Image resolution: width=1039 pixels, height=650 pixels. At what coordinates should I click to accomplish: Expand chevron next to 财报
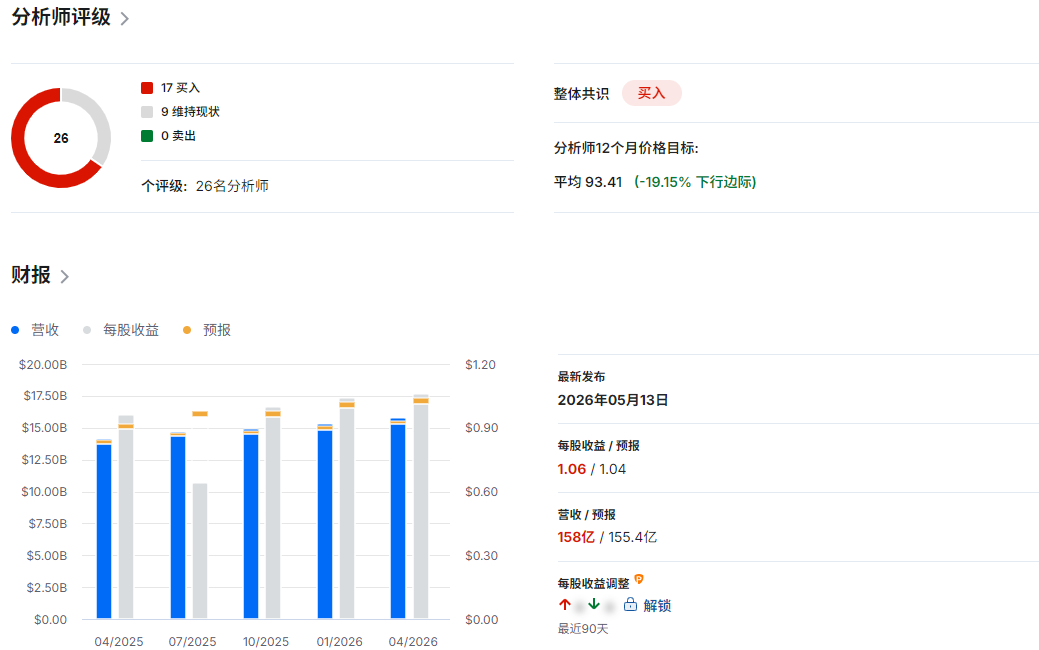point(64,276)
